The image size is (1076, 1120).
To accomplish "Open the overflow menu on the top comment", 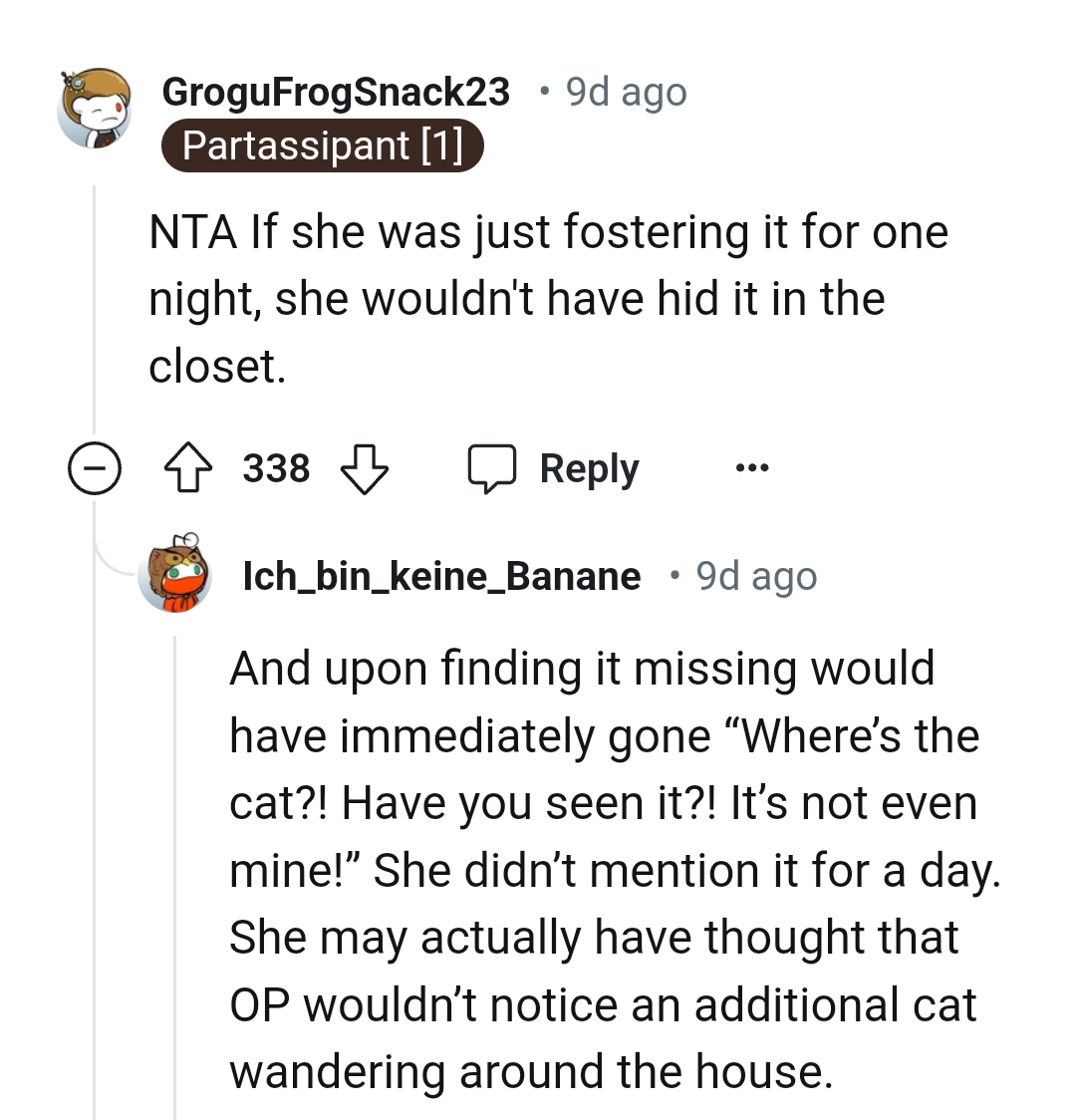I will click(x=752, y=468).
